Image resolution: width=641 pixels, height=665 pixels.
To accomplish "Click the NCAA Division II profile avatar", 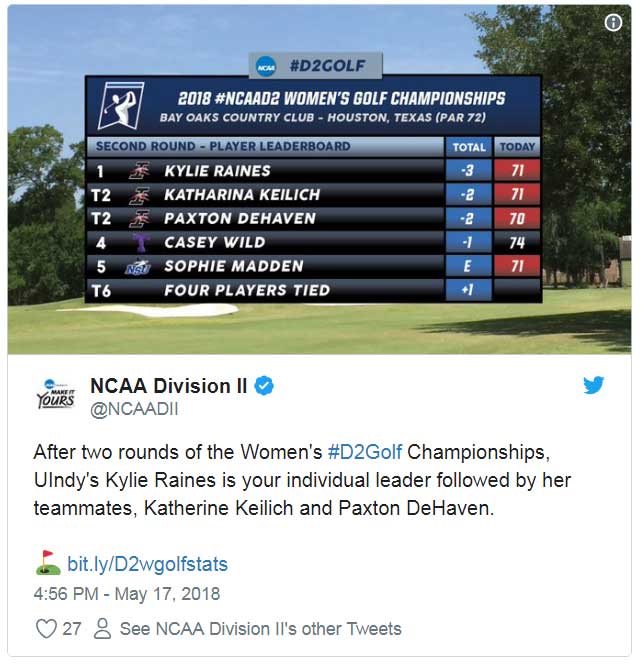I will 55,393.
